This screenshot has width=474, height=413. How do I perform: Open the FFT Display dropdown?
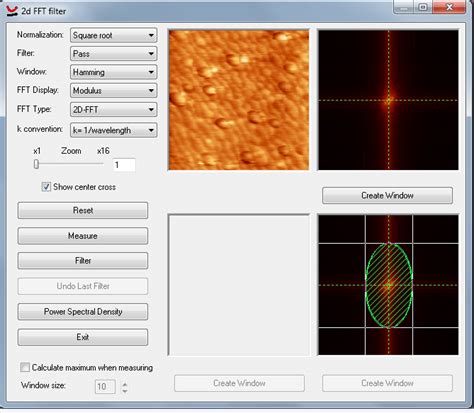click(114, 90)
